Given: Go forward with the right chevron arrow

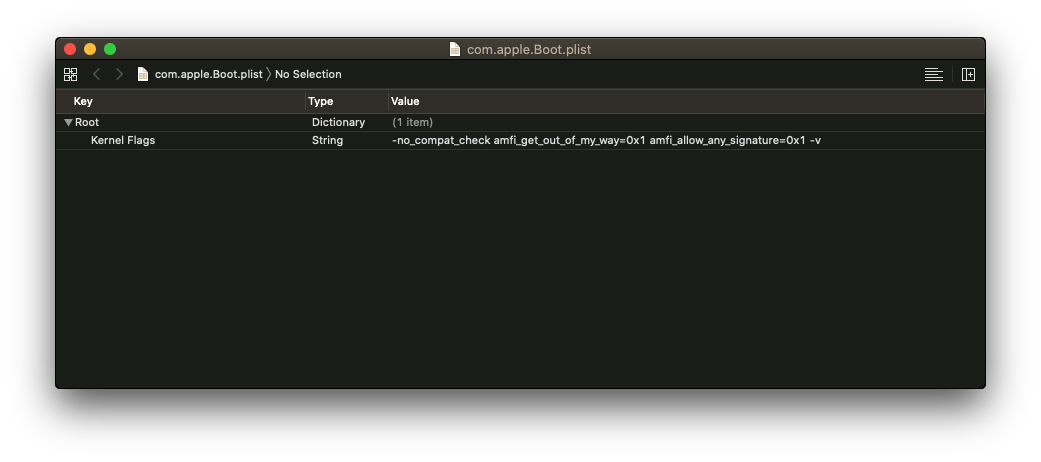Looking at the screenshot, I should point(119,74).
